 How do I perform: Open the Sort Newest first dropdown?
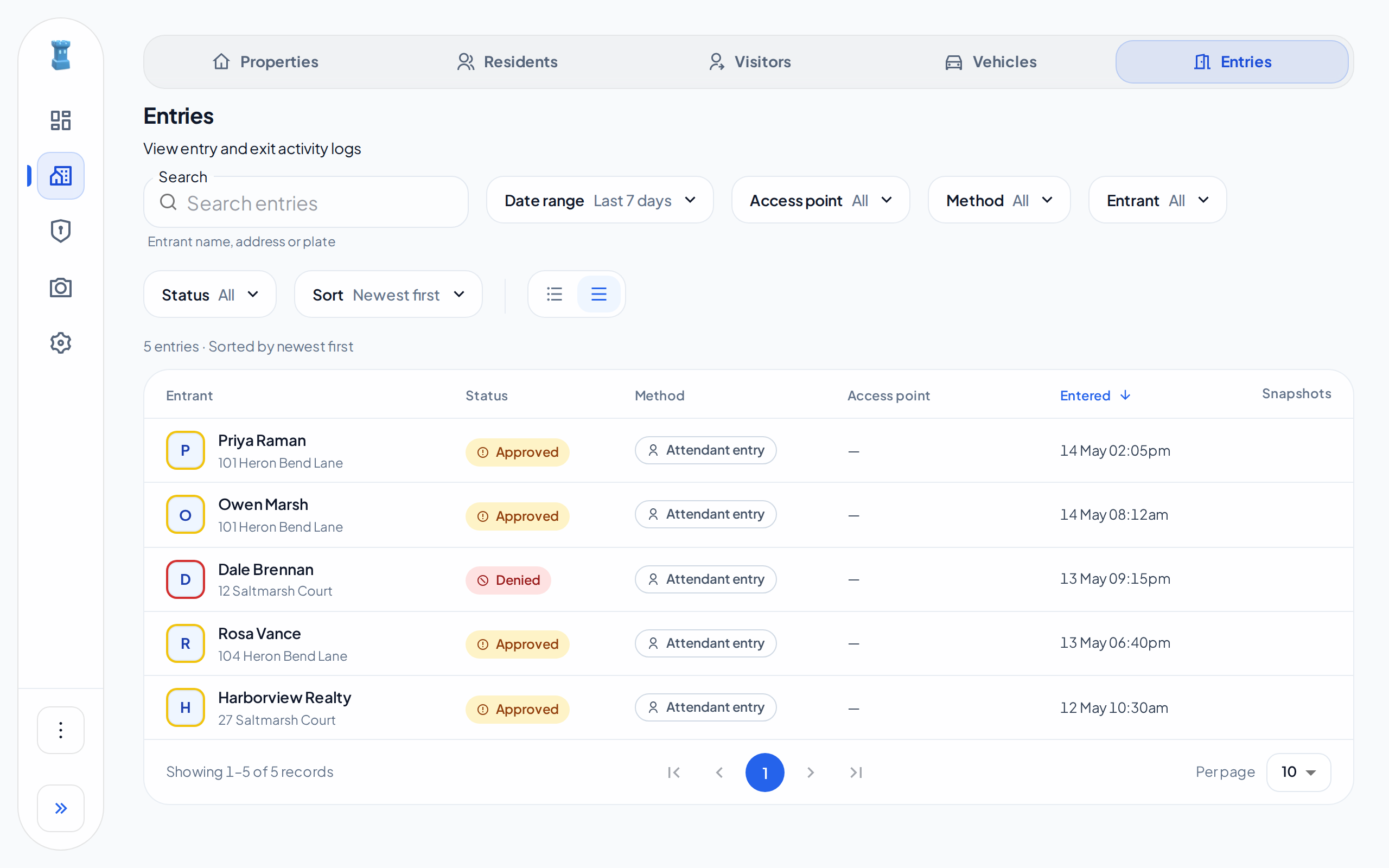[x=388, y=294]
